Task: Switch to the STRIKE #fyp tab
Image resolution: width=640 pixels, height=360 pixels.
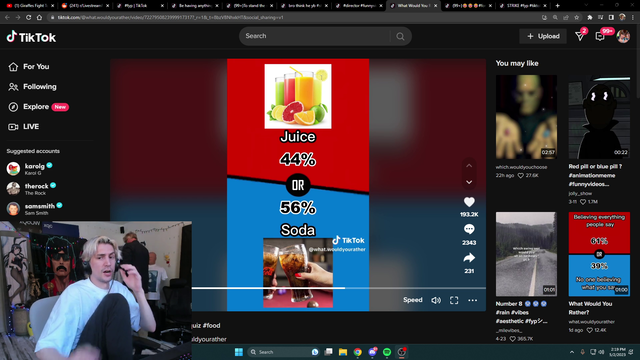Action: 523,6
